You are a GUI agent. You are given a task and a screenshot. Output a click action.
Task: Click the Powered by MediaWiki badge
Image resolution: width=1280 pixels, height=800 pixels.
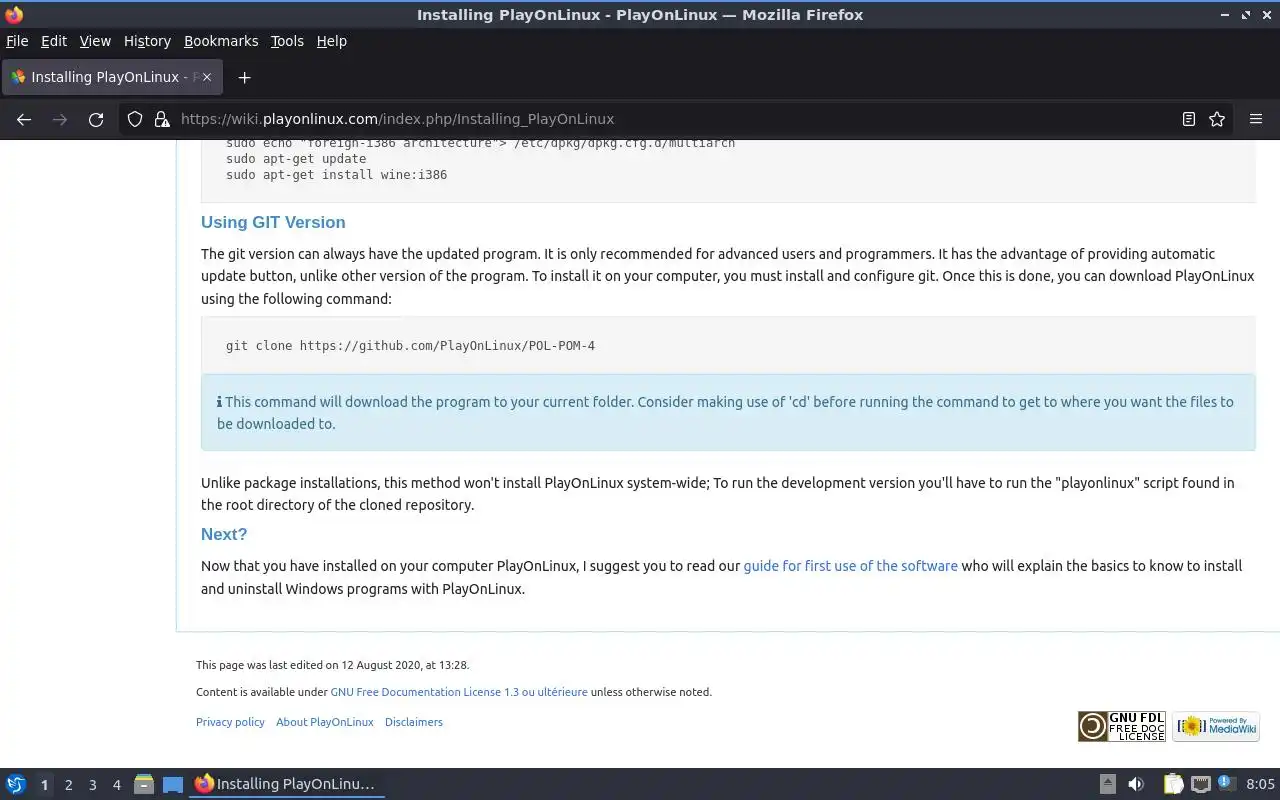1216,726
